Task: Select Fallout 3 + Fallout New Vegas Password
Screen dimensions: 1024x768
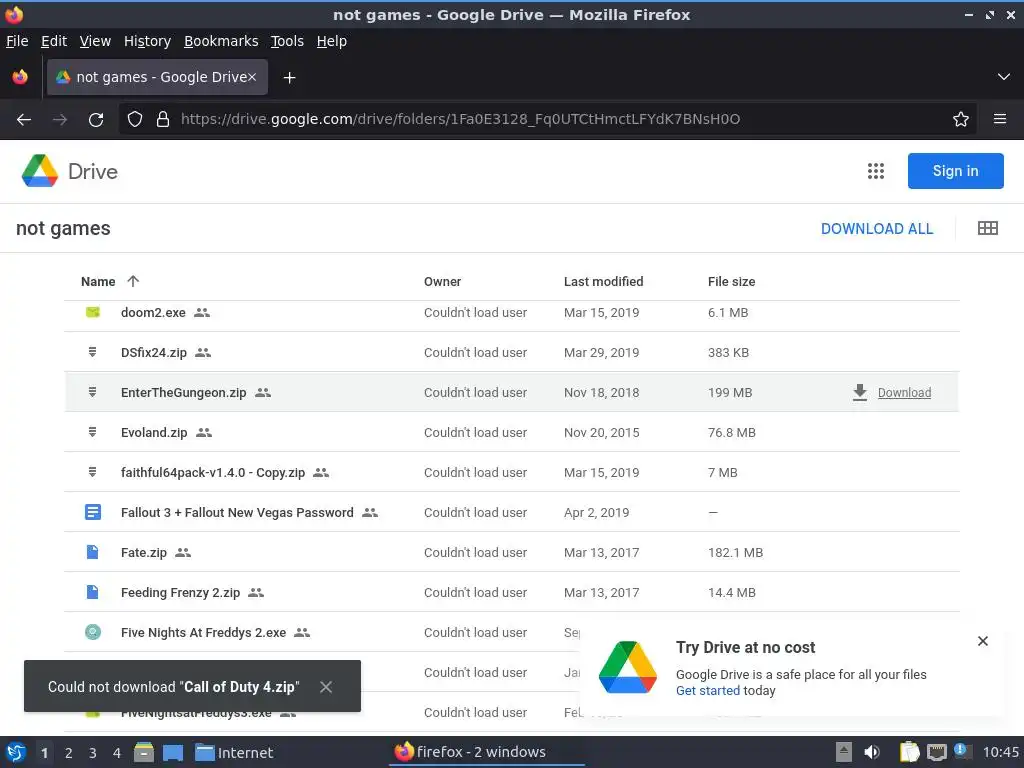Action: tap(237, 513)
